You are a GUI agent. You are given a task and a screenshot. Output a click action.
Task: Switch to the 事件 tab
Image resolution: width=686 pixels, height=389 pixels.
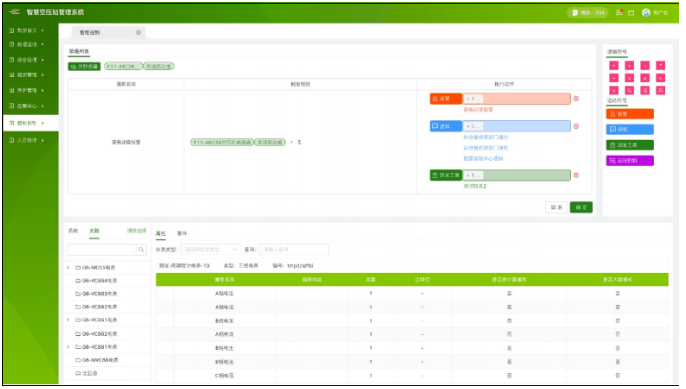point(182,234)
